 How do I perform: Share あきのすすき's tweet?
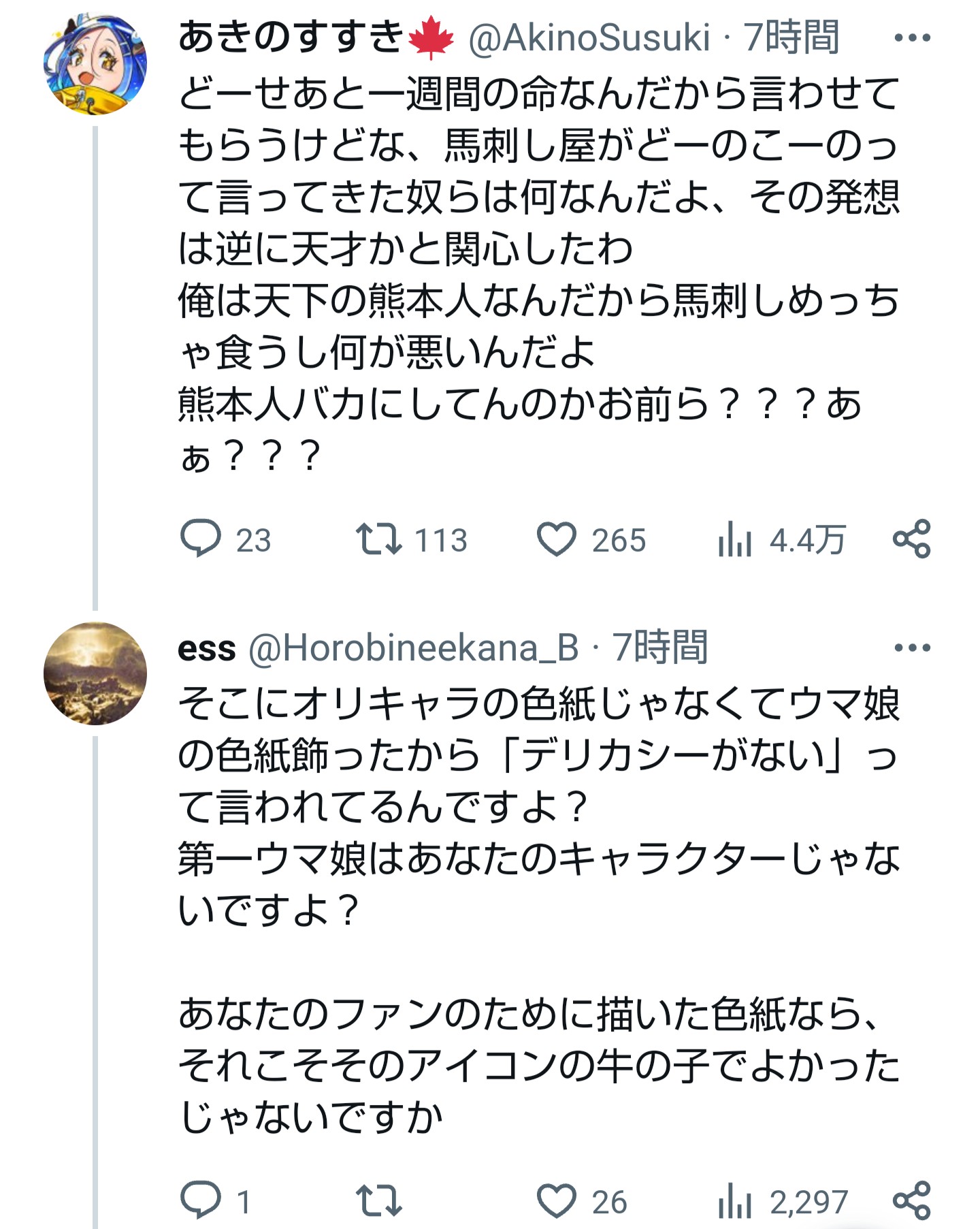pos(911,539)
